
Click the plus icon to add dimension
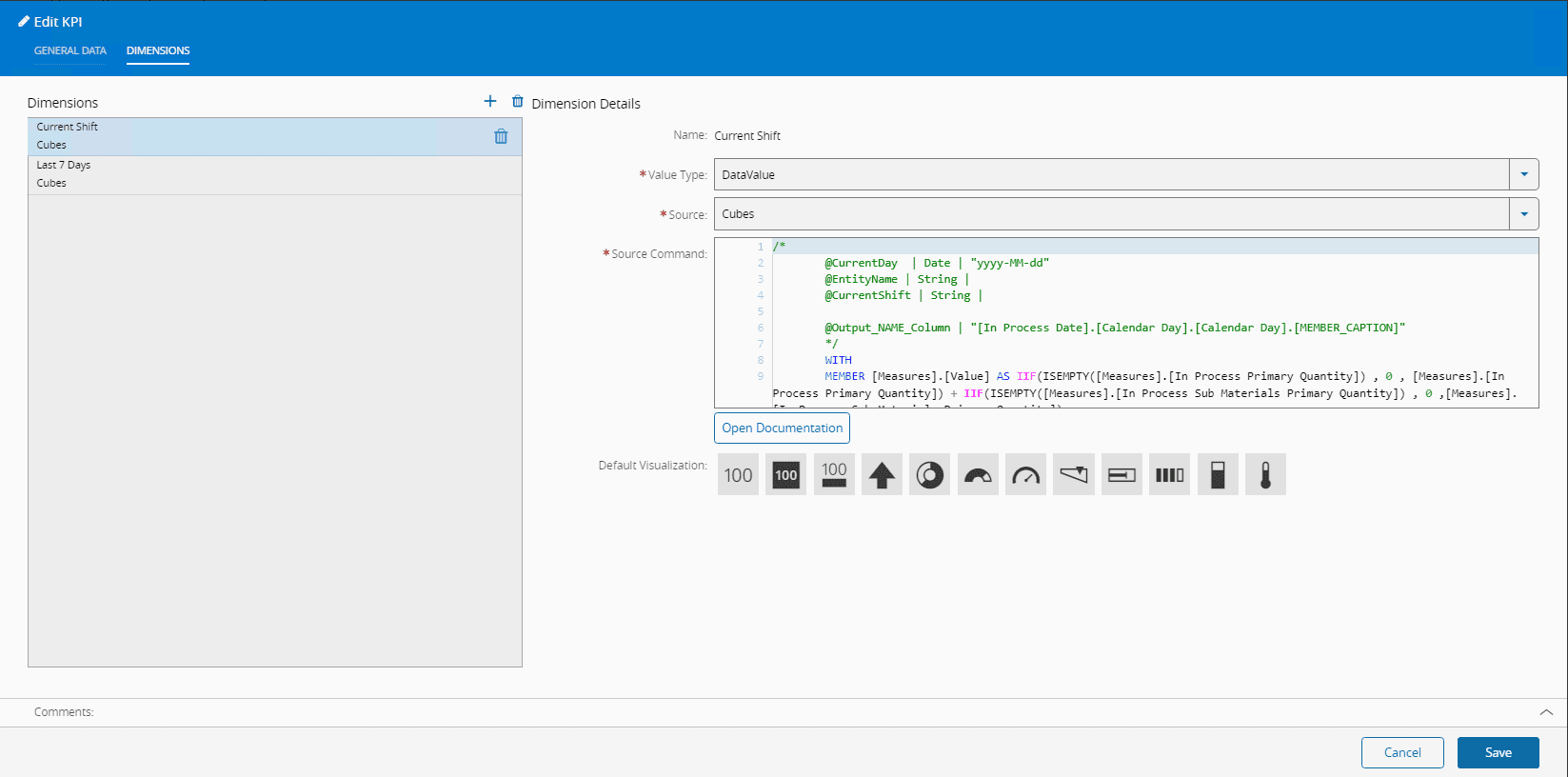490,101
